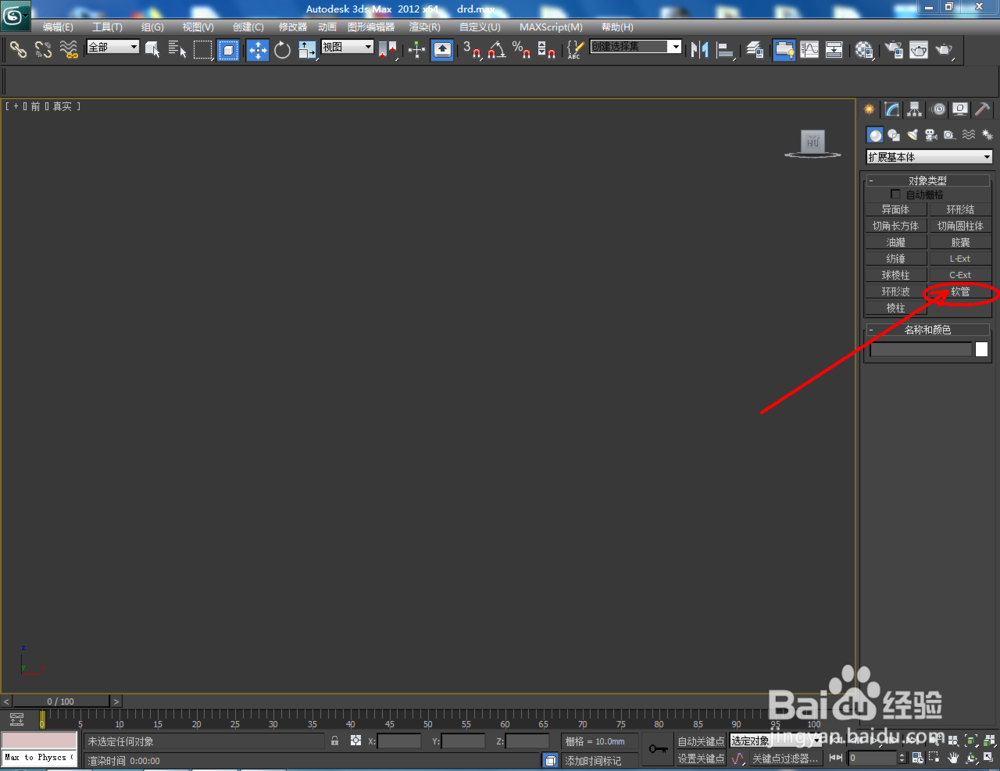The height and width of the screenshot is (771, 1000).
Task: Open the 全部 selection filter dropdown
Action: coord(112,47)
